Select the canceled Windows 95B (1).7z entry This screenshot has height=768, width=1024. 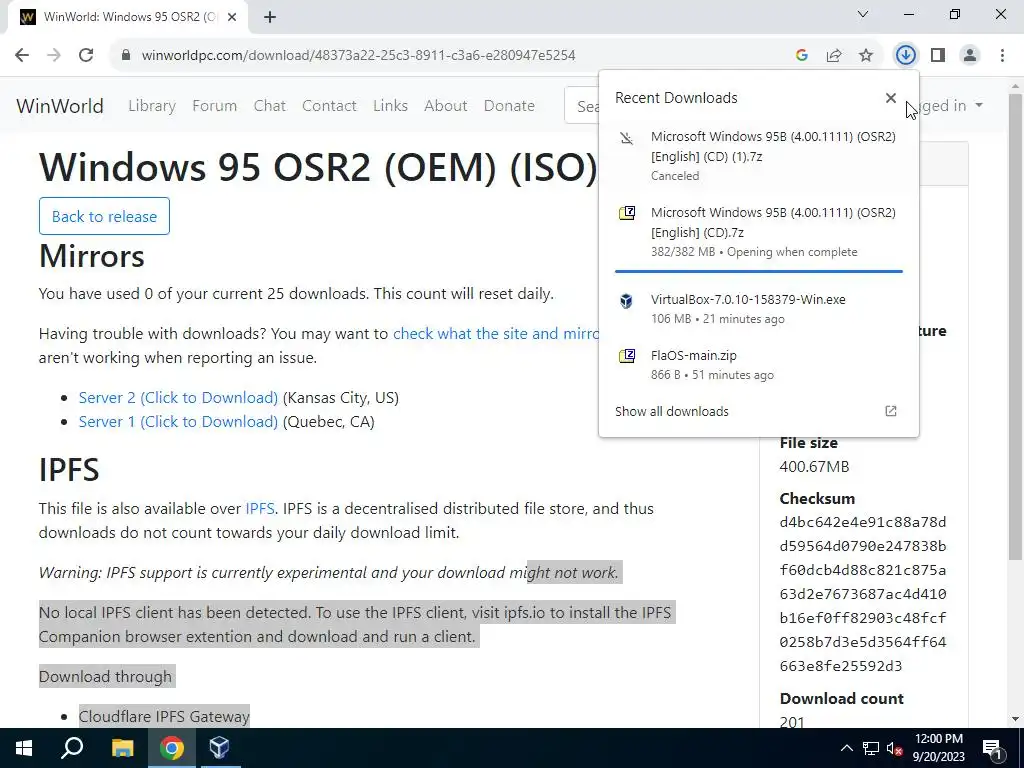point(758,155)
